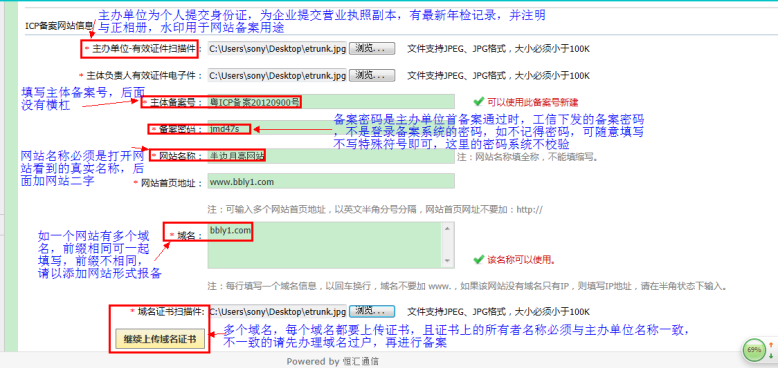Click file path field for 主办单位 scan
Viewport: 778px width, 368px height.
277,48
